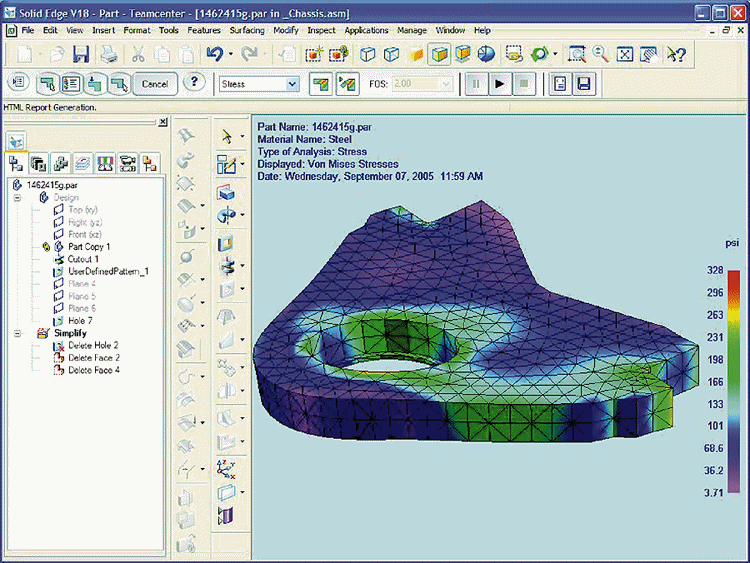
Task: Open the Manage menu
Action: [412, 30]
